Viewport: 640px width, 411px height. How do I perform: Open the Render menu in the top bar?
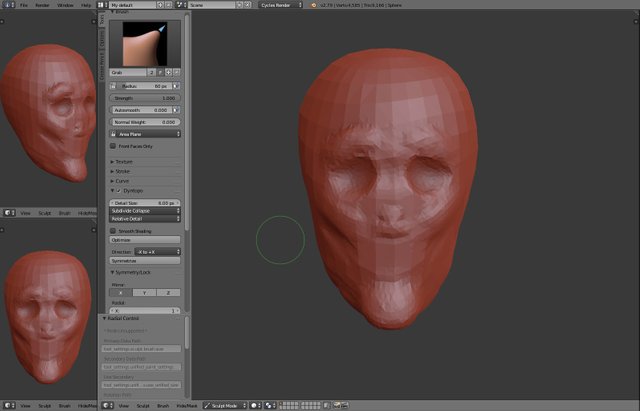point(40,5)
